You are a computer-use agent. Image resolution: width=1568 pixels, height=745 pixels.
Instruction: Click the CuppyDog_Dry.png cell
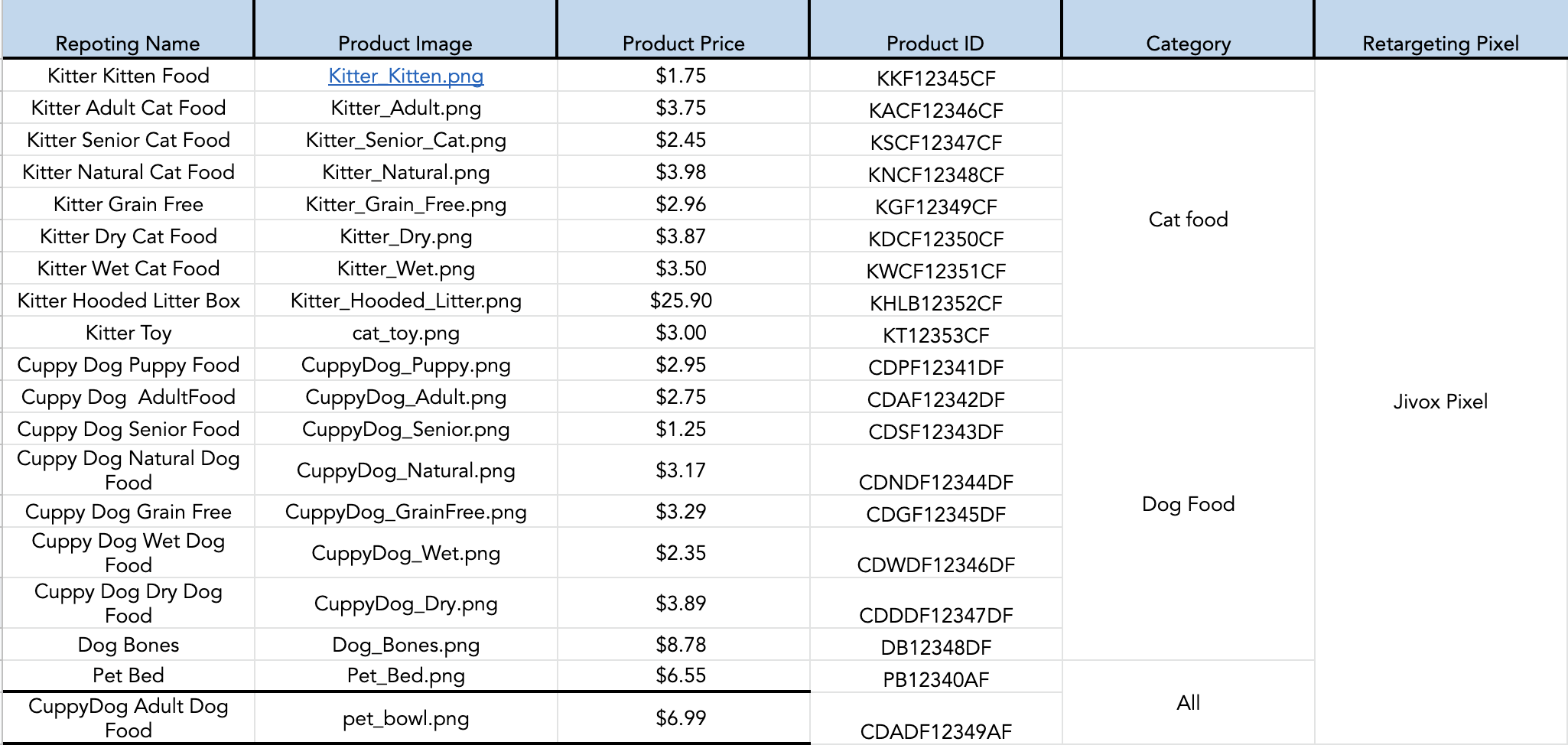pos(405,603)
